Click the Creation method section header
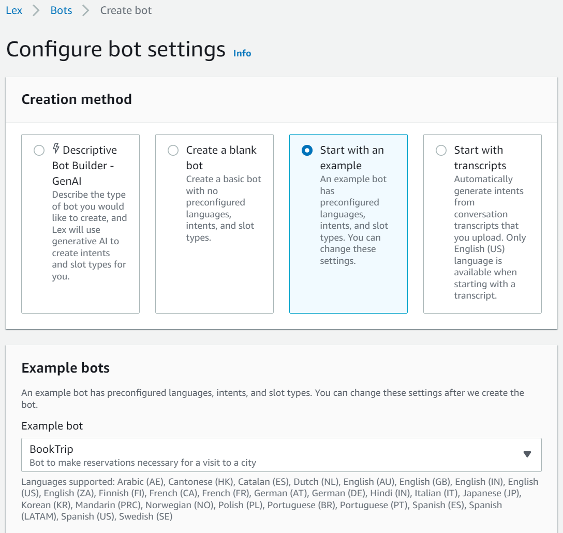This screenshot has width=563, height=533. pos(76,99)
